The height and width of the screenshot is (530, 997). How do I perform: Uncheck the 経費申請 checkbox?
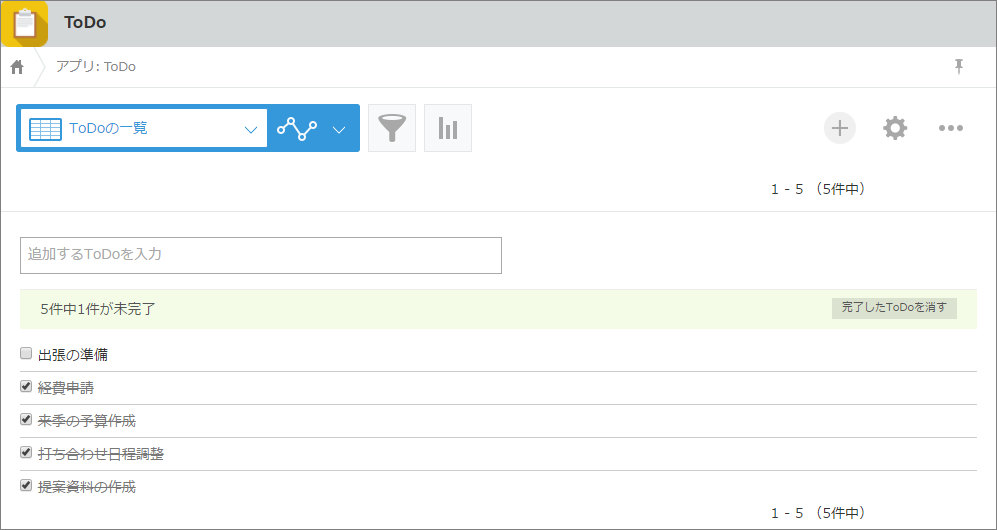pos(26,386)
